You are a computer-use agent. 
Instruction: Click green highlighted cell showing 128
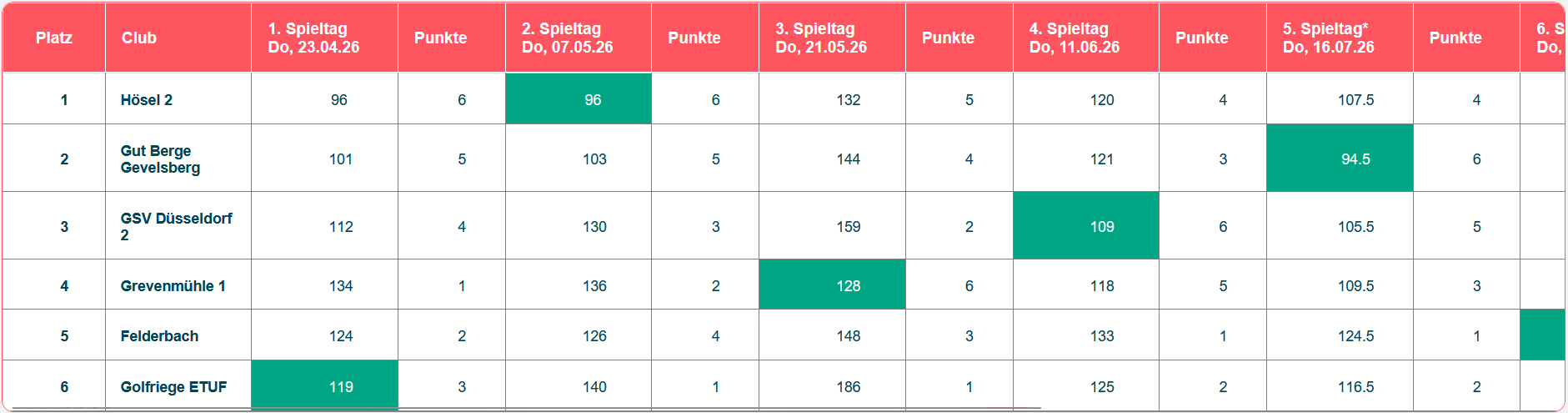pos(832,285)
